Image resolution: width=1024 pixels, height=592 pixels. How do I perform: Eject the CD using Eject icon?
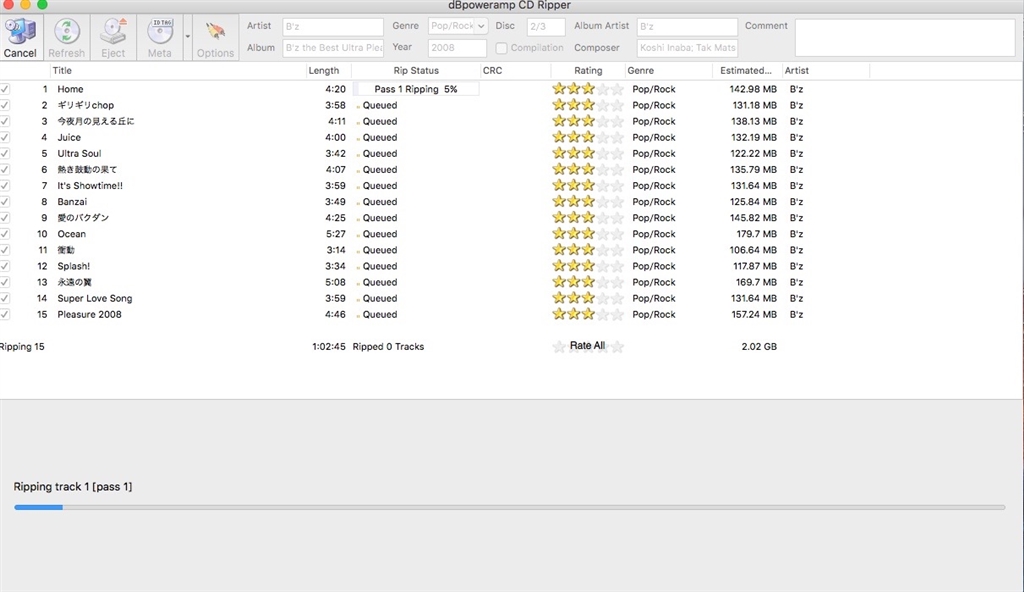(x=113, y=38)
